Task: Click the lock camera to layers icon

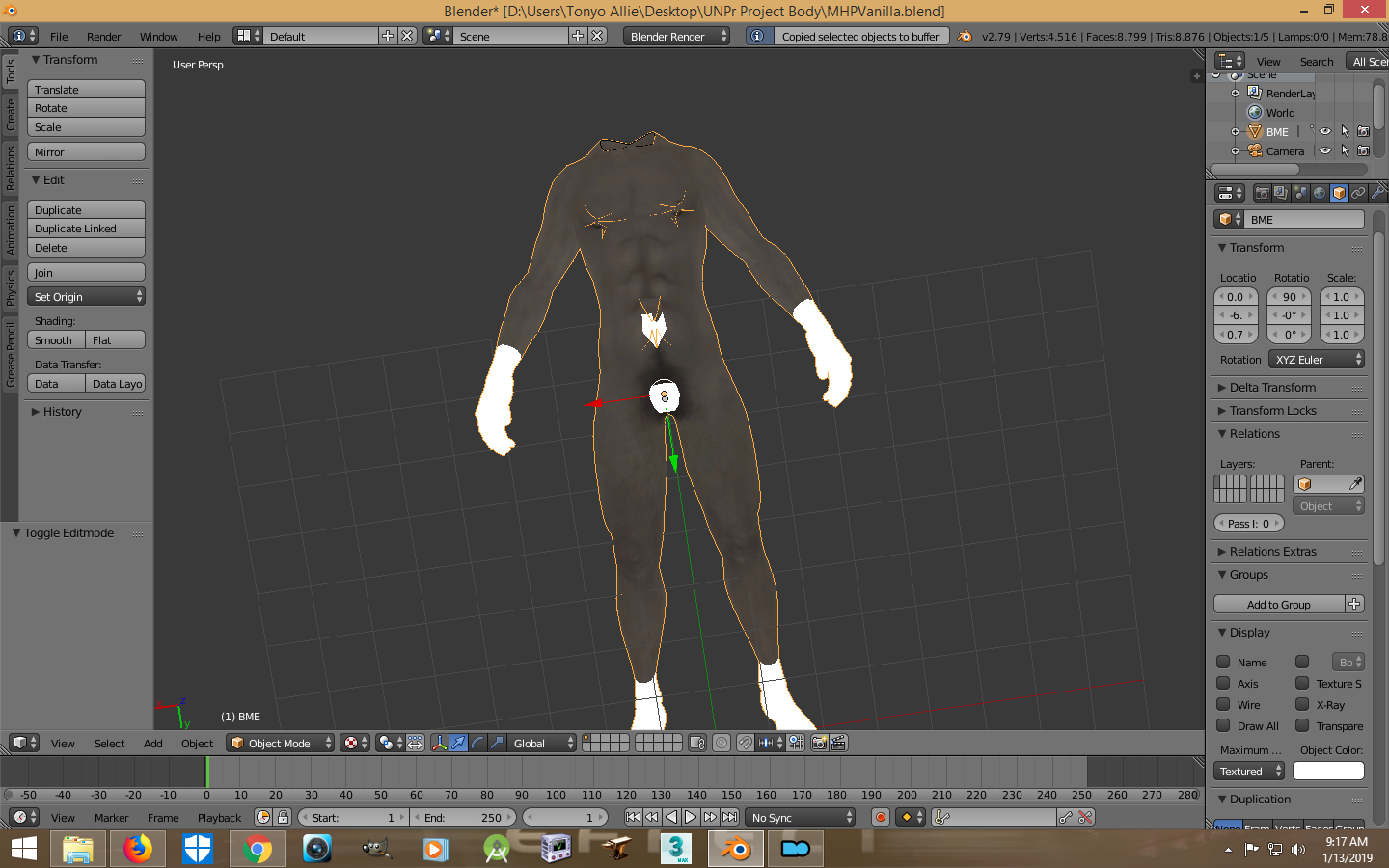Action: [x=697, y=743]
